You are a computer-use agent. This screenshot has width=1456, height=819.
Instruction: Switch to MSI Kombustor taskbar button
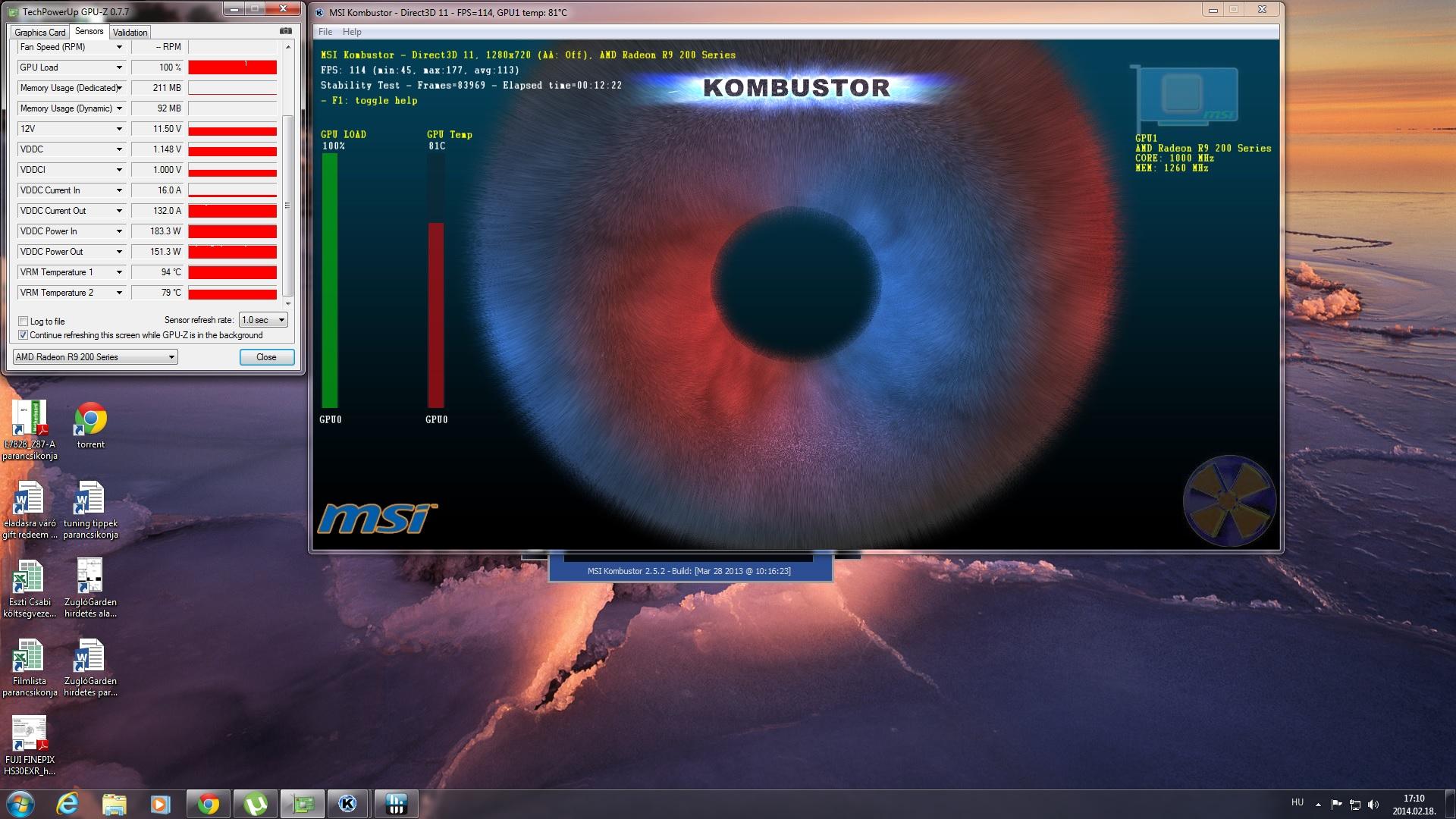tap(349, 804)
